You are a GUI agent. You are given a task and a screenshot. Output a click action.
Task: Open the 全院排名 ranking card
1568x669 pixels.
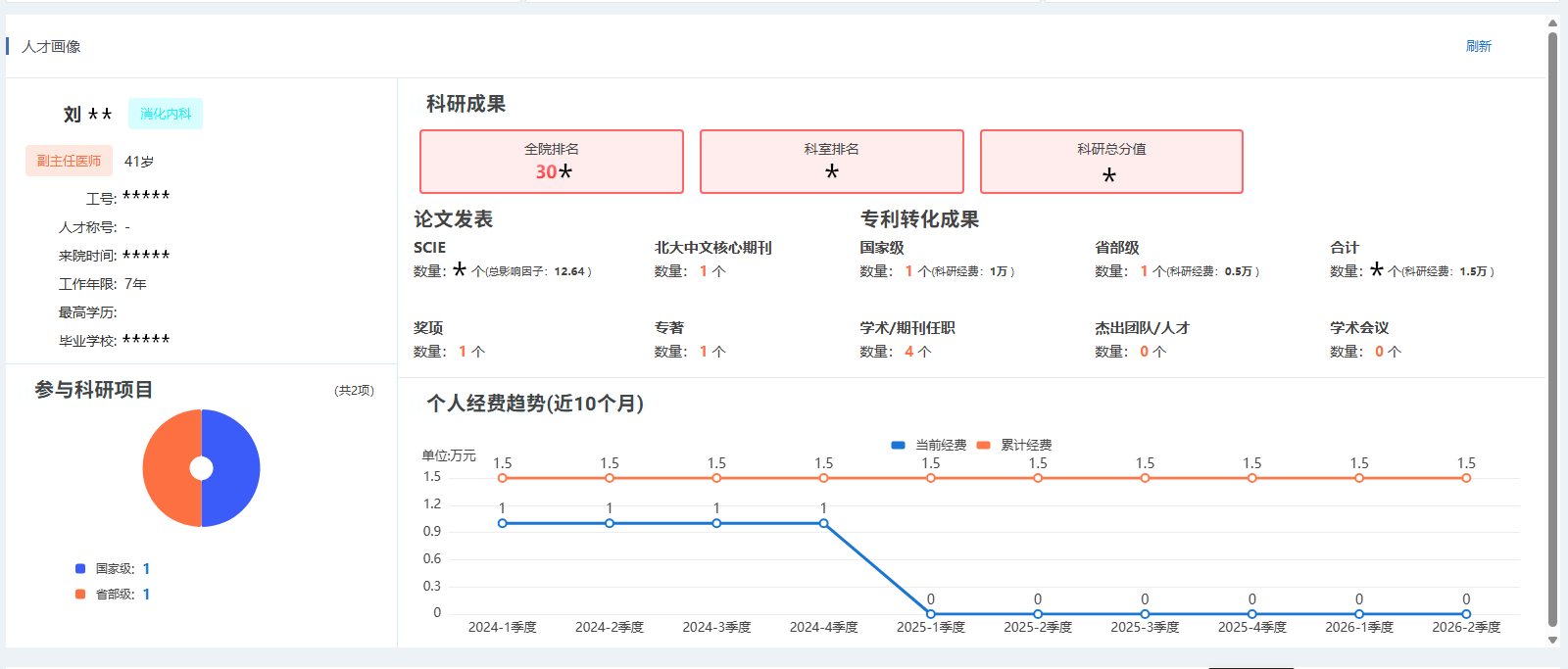pos(552,162)
